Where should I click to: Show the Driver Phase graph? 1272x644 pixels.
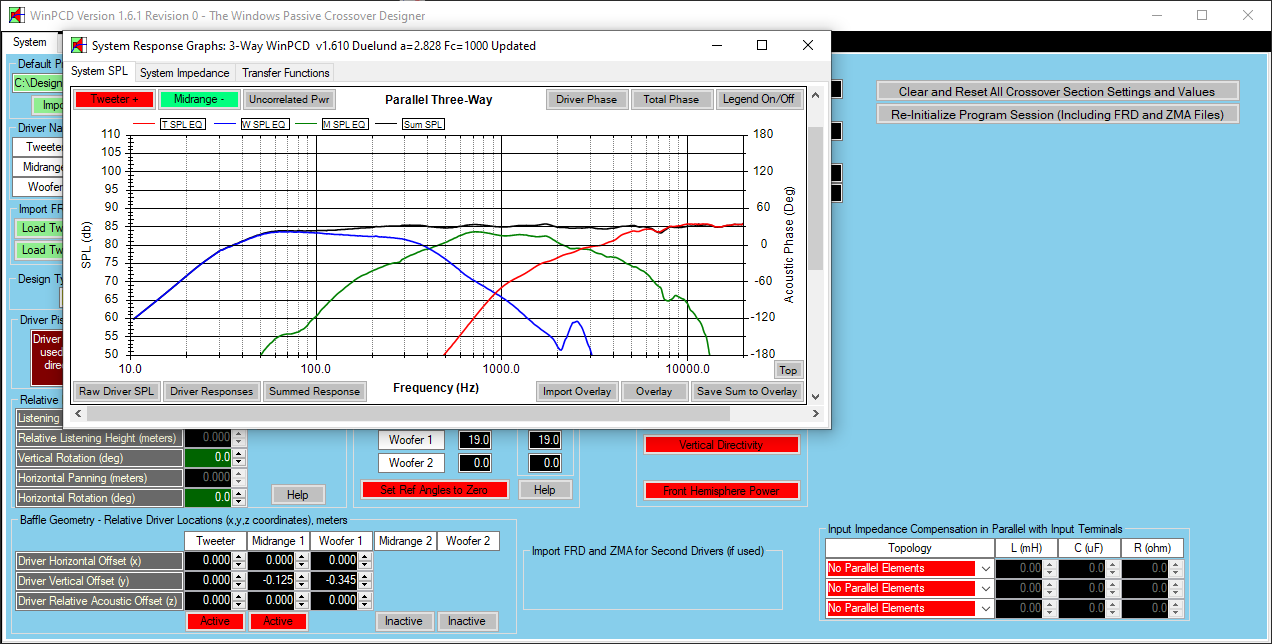click(586, 99)
